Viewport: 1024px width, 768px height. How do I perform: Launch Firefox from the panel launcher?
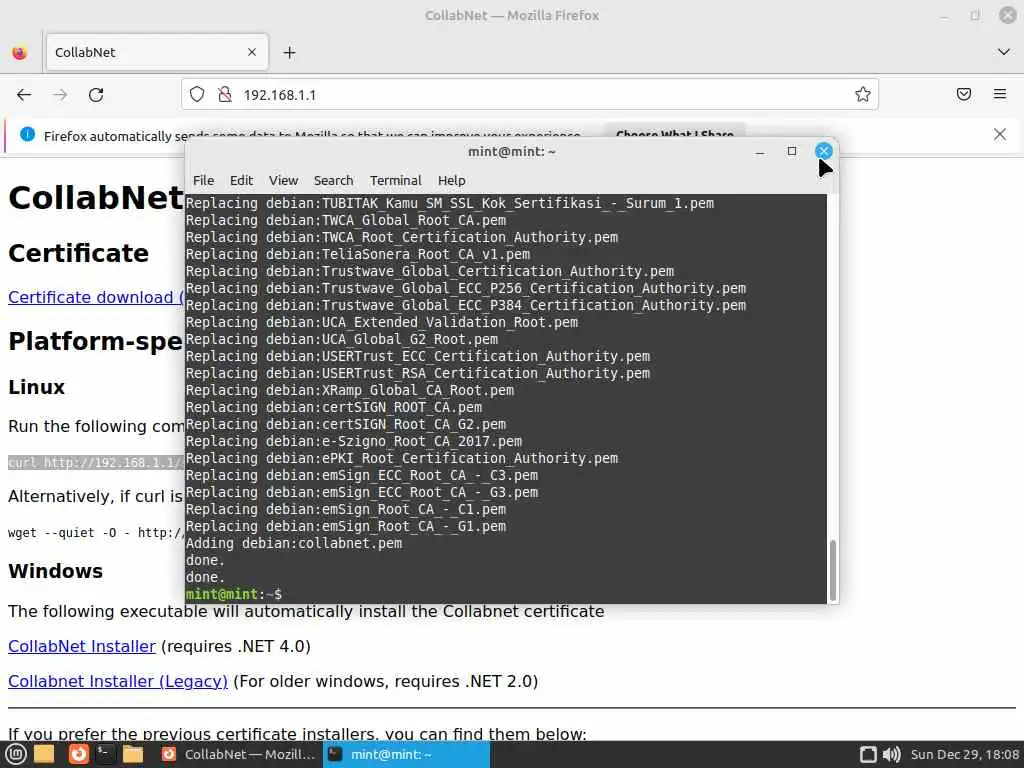coord(78,754)
